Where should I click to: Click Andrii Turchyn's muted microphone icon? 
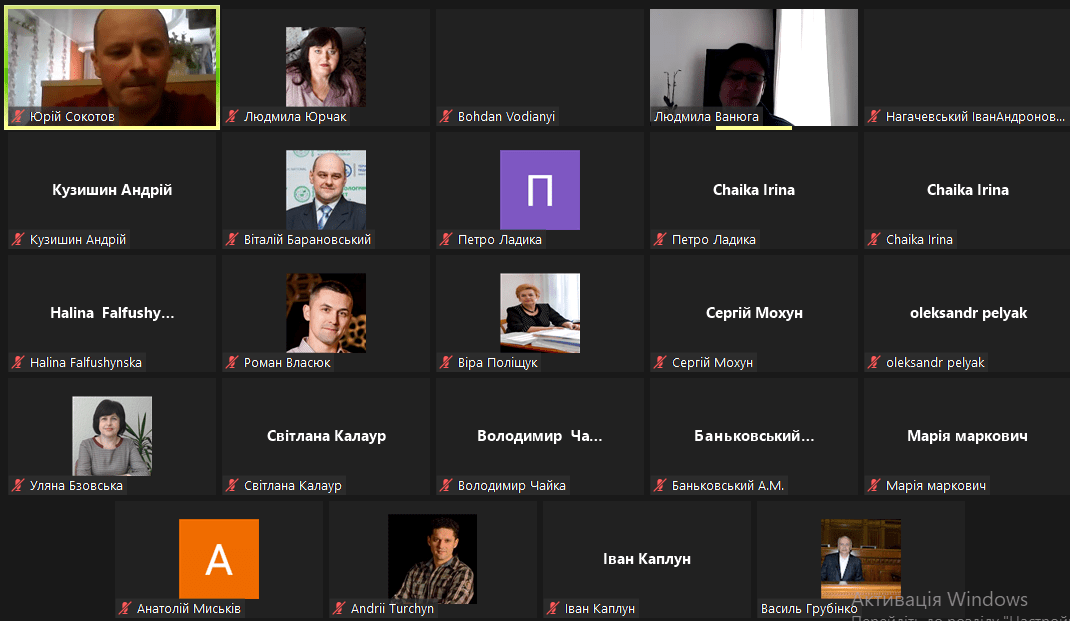click(339, 609)
